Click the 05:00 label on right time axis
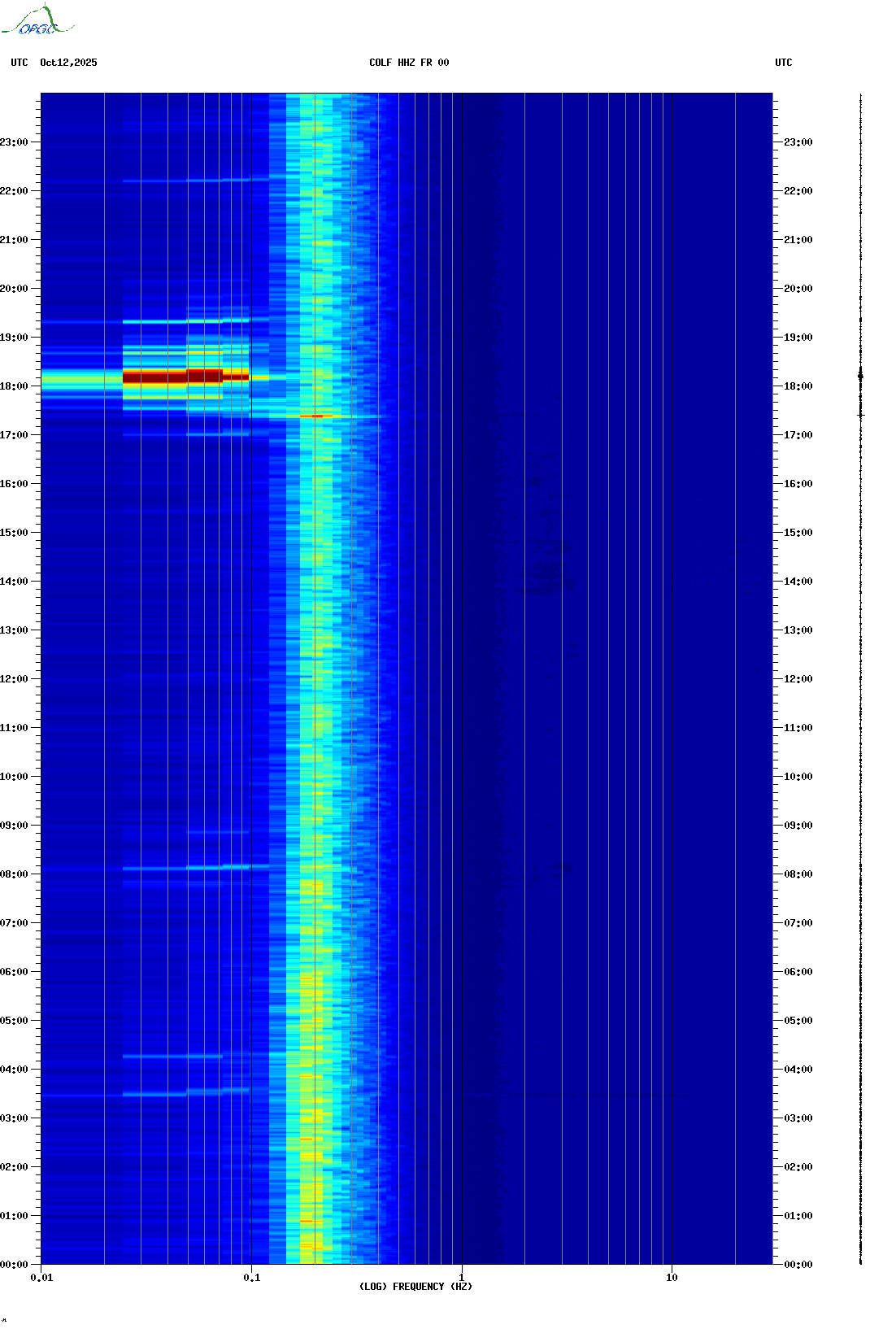 (x=798, y=1021)
